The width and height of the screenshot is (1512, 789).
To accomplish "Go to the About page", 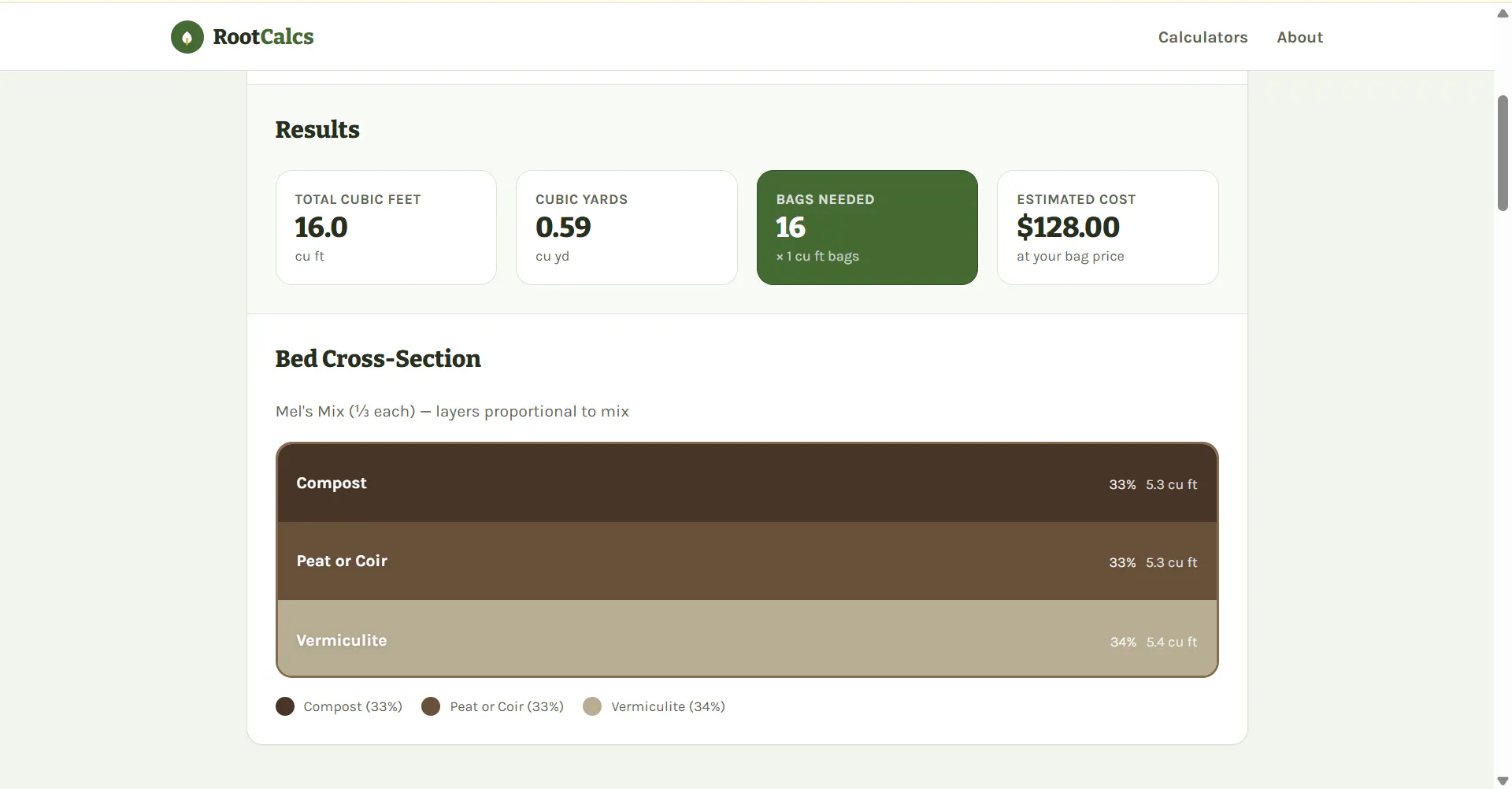I will click(x=1299, y=37).
